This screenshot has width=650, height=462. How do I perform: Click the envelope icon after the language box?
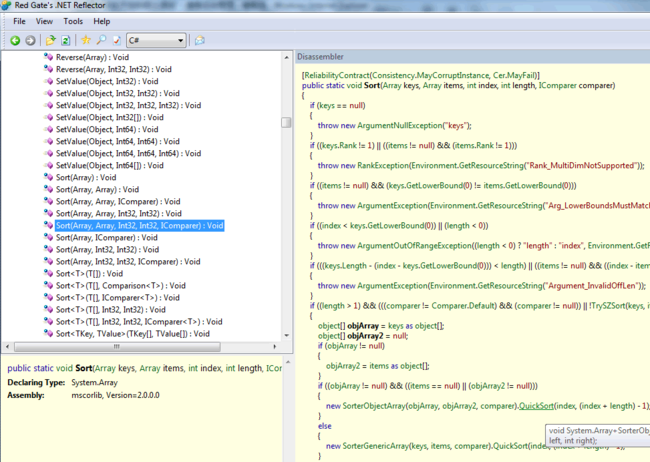(200, 40)
